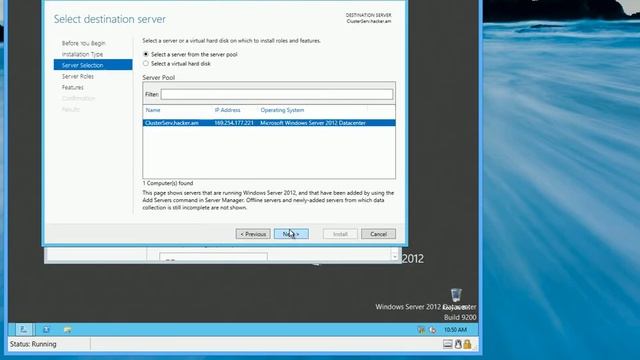
Task: Open File Explorer taskbar icon
Action: click(x=67, y=329)
